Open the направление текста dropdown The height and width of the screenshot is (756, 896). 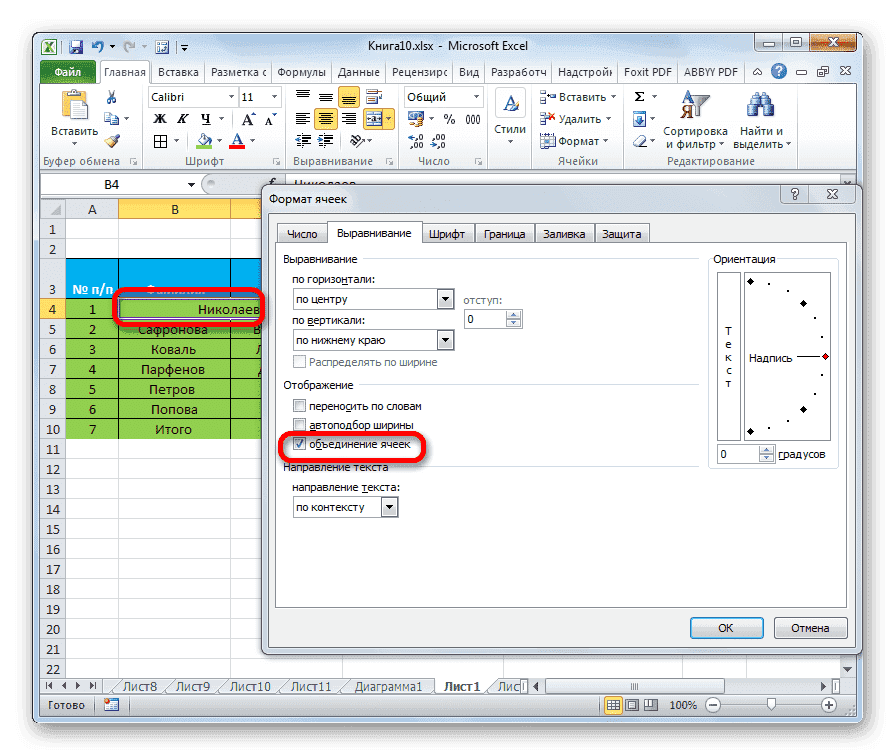pos(388,506)
